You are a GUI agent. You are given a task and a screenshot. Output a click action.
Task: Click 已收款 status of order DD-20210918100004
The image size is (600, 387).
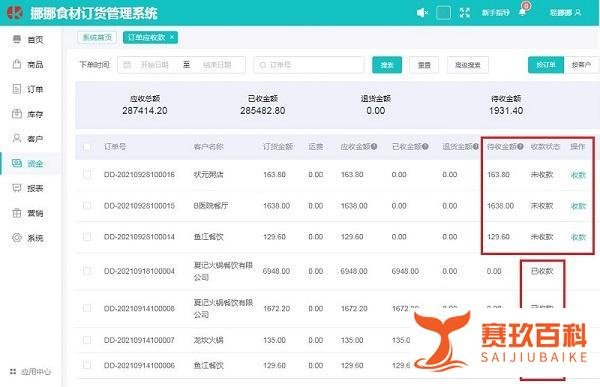542,271
